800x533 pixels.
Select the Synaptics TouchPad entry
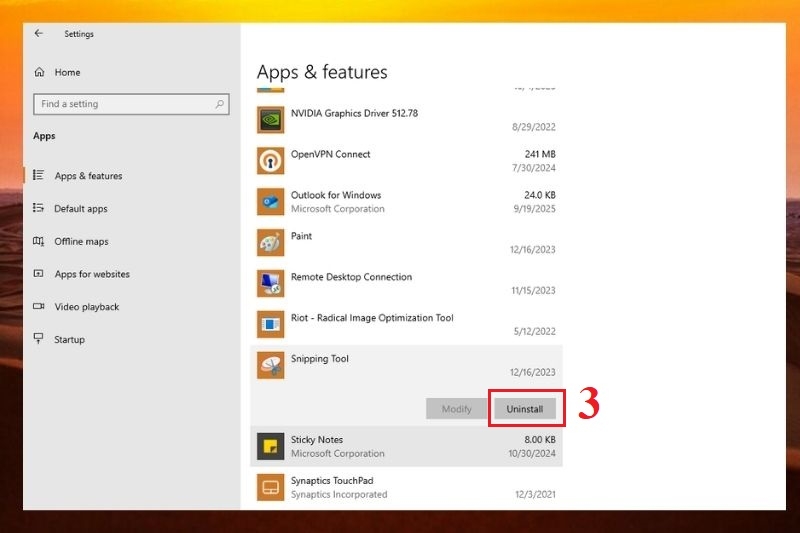(406, 487)
